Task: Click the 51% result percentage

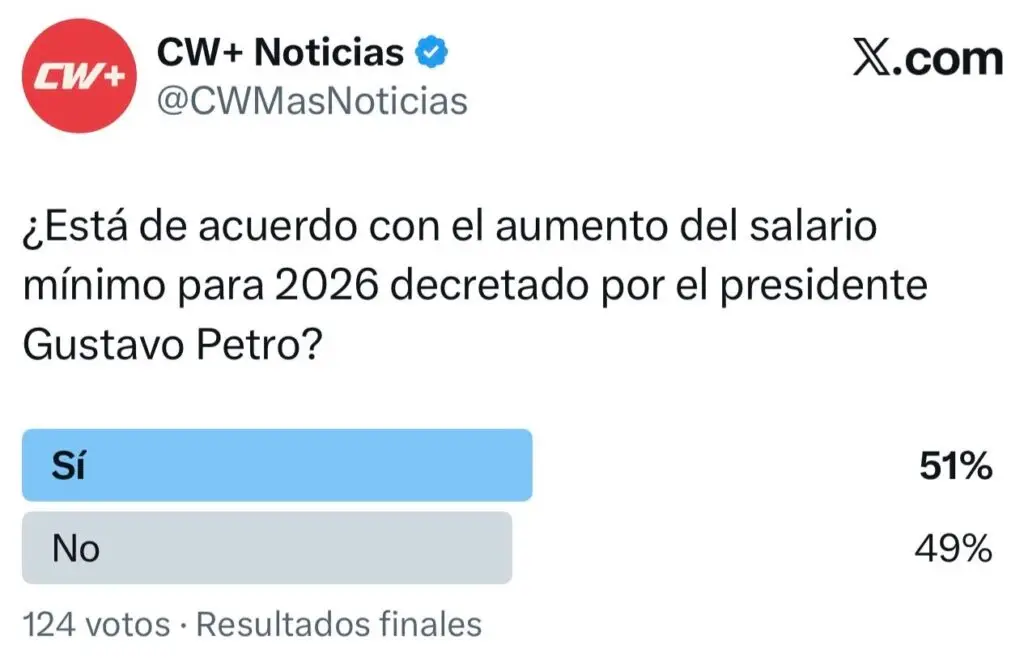Action: [x=956, y=466]
